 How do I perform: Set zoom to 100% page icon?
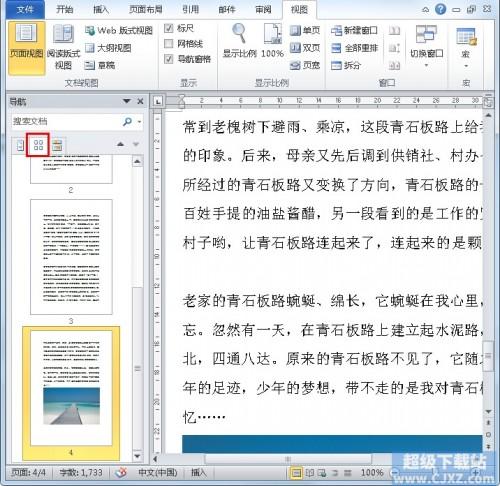tap(273, 40)
